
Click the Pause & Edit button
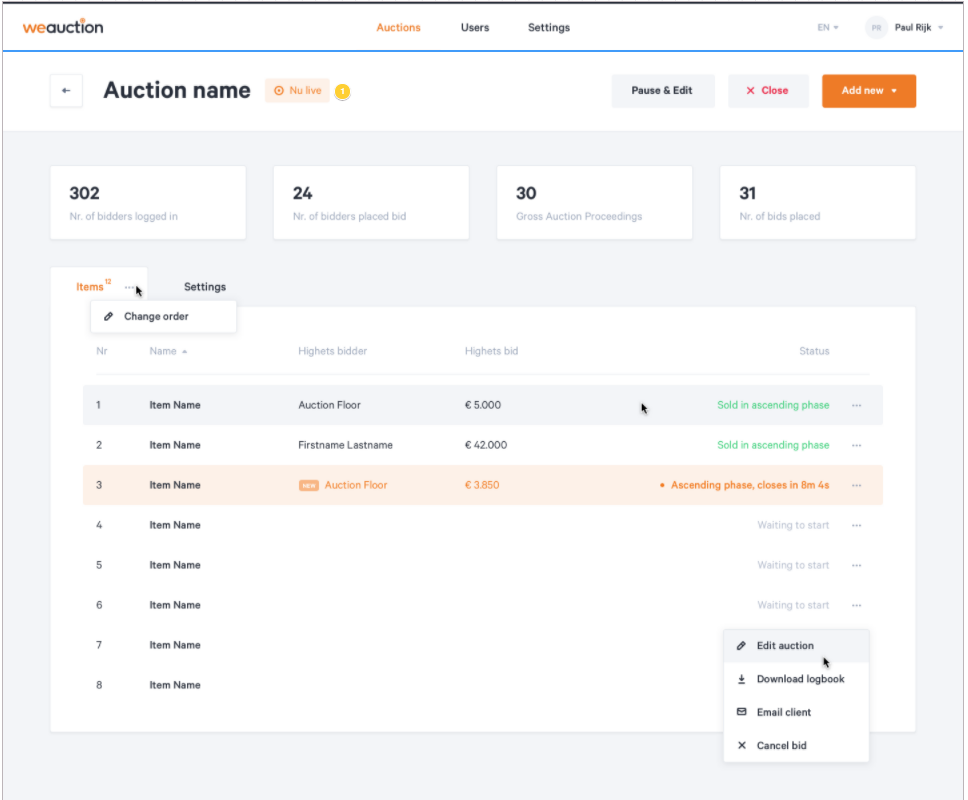tap(663, 90)
